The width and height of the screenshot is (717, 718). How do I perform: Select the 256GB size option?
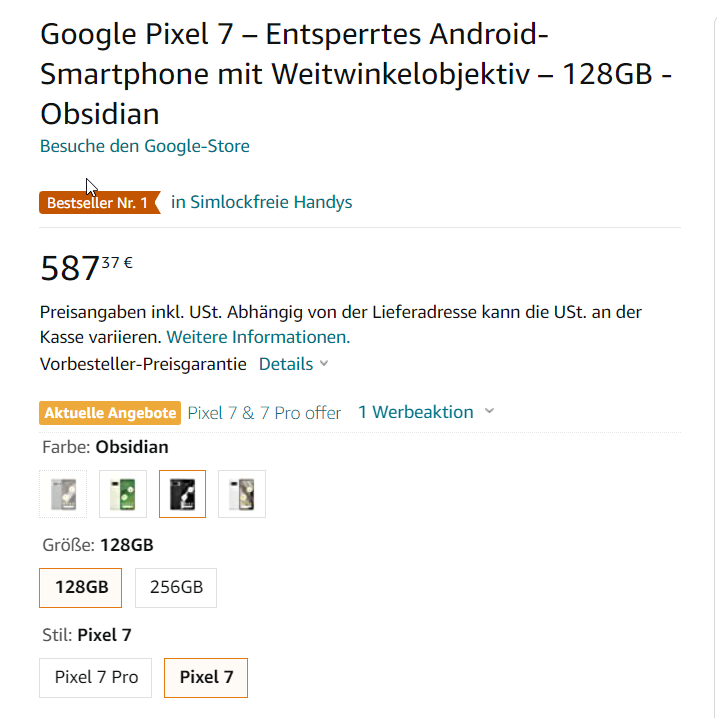(176, 588)
